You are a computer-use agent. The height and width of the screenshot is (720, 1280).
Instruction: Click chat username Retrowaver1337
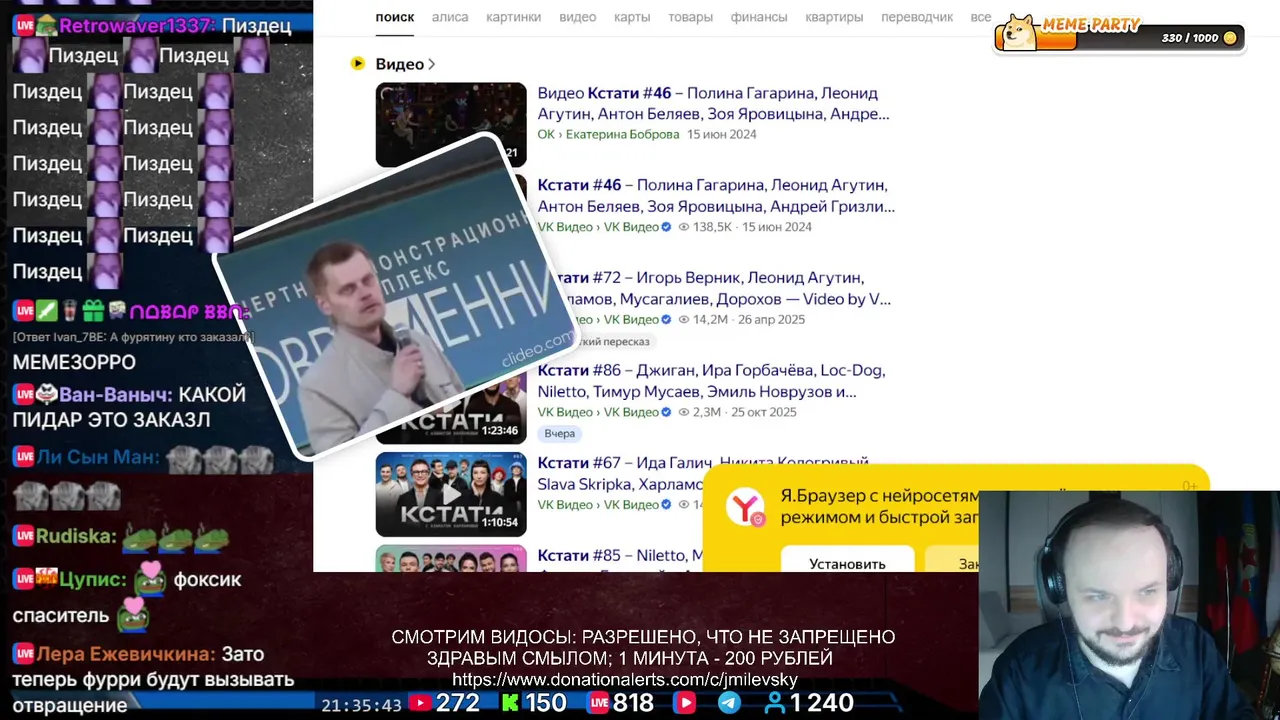pos(137,26)
